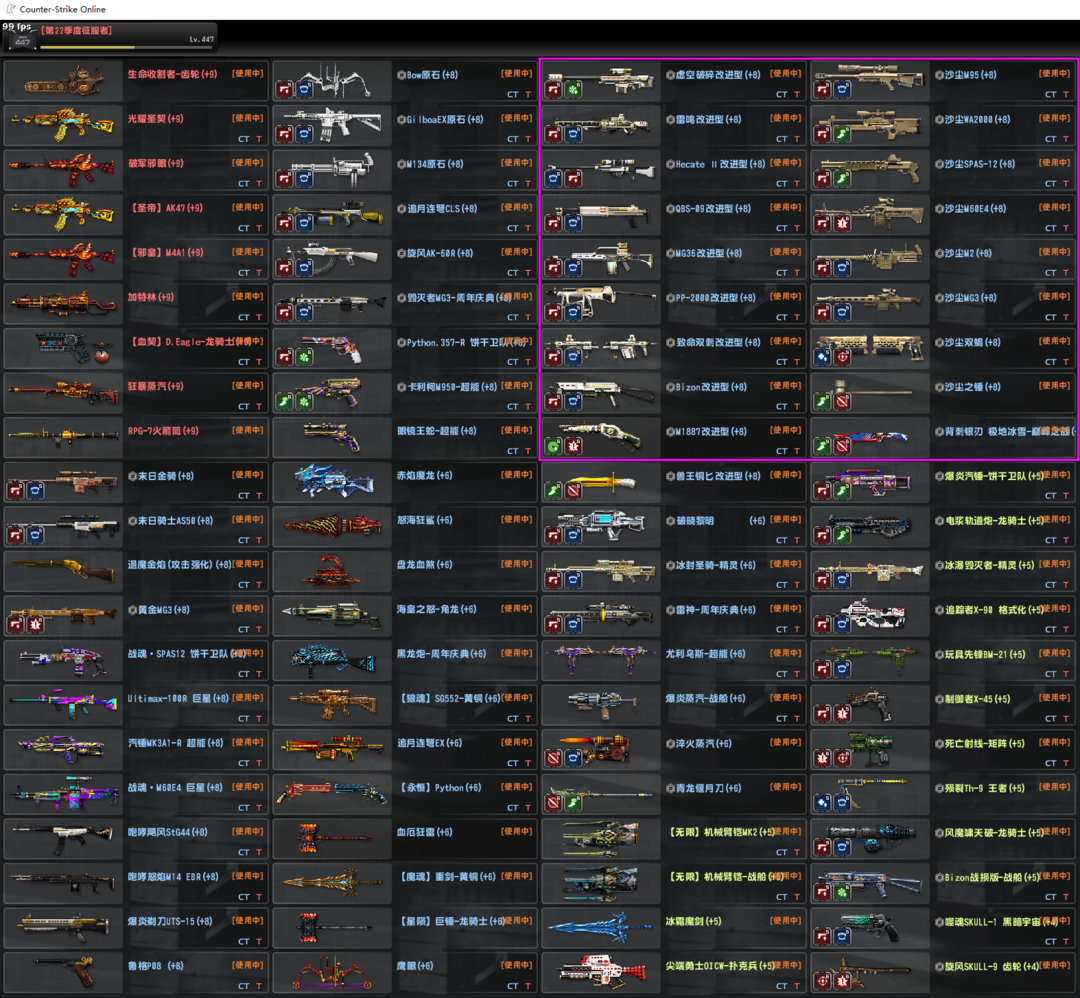
Task: Click green round perk icon on M1887改进型 row
Action: point(553,446)
